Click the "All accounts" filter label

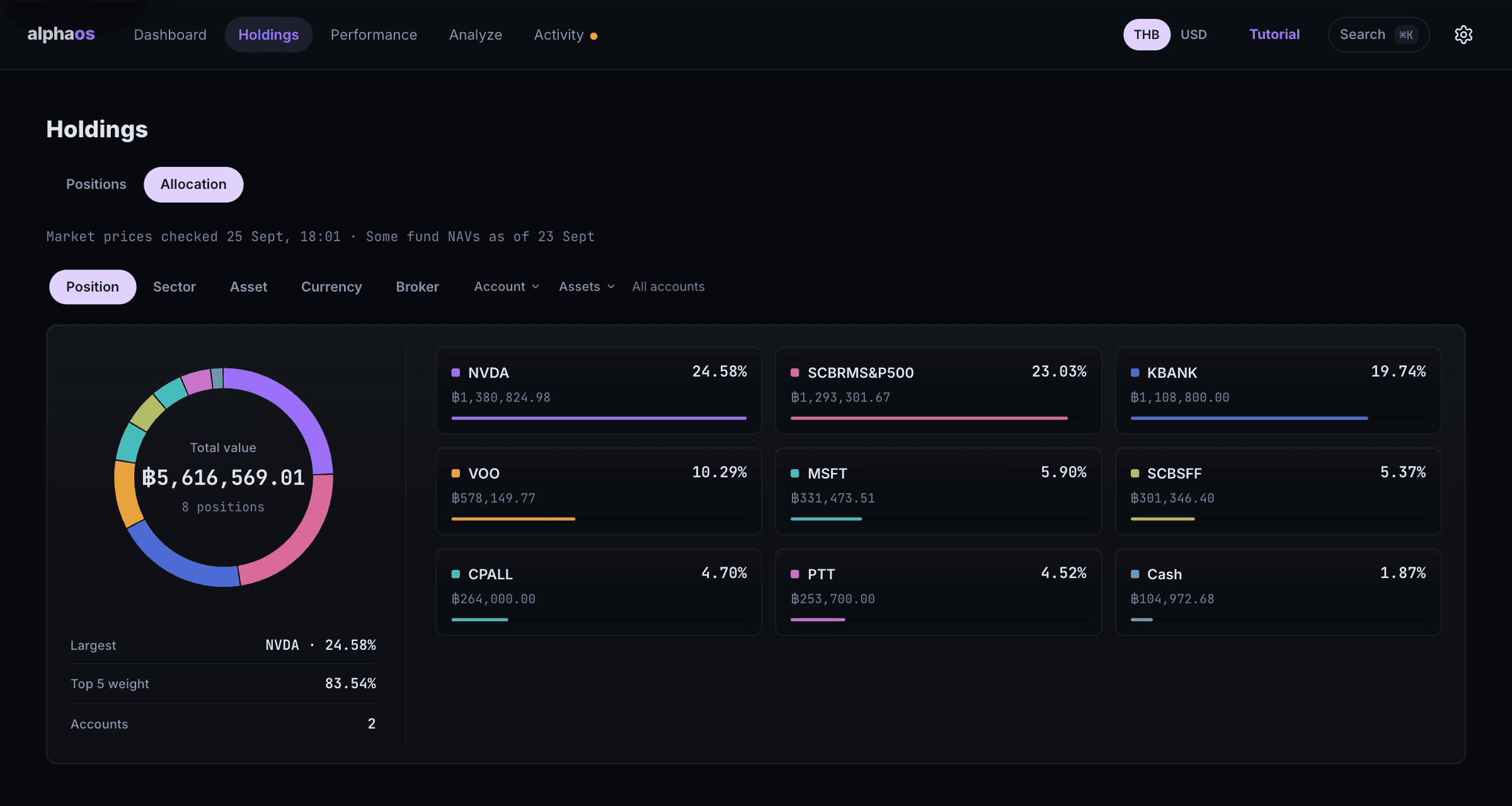click(x=668, y=287)
